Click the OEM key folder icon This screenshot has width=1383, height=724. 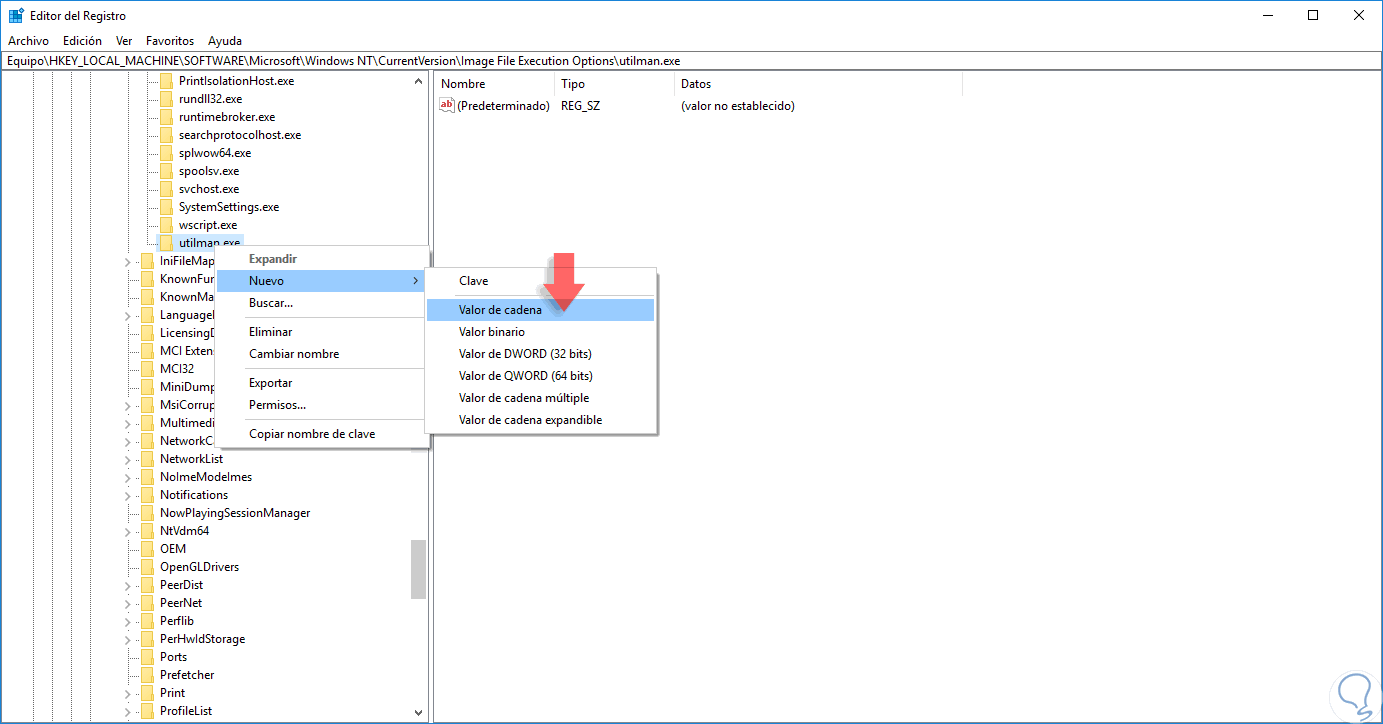point(148,549)
